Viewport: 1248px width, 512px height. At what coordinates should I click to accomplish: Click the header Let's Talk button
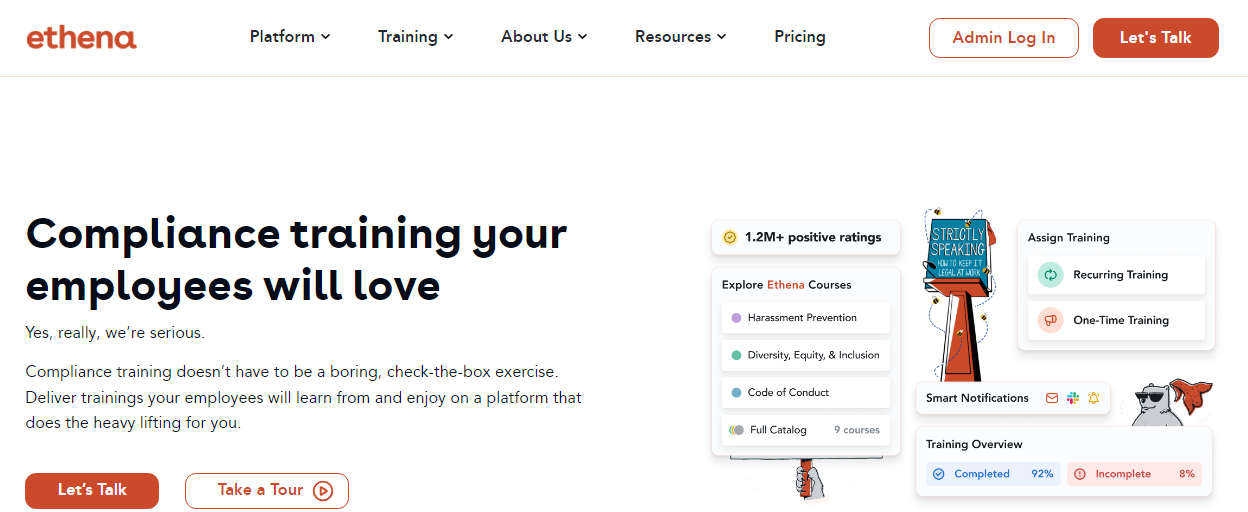click(1156, 38)
